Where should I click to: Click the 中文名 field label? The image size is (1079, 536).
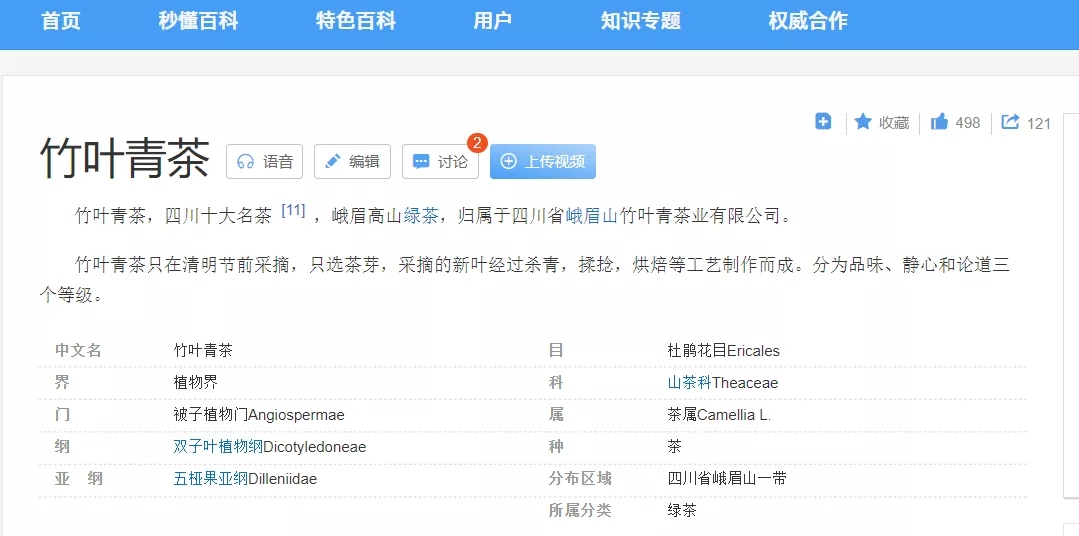coord(78,351)
